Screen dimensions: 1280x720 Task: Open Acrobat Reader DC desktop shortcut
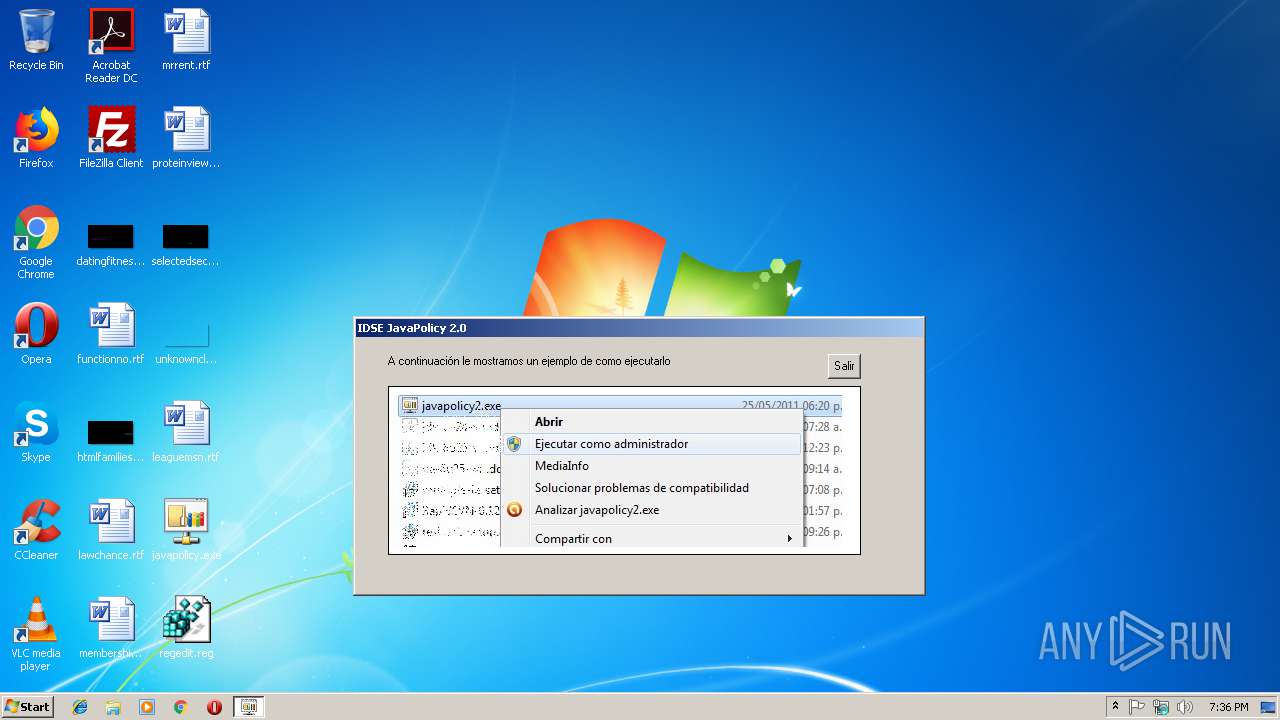pos(111,46)
